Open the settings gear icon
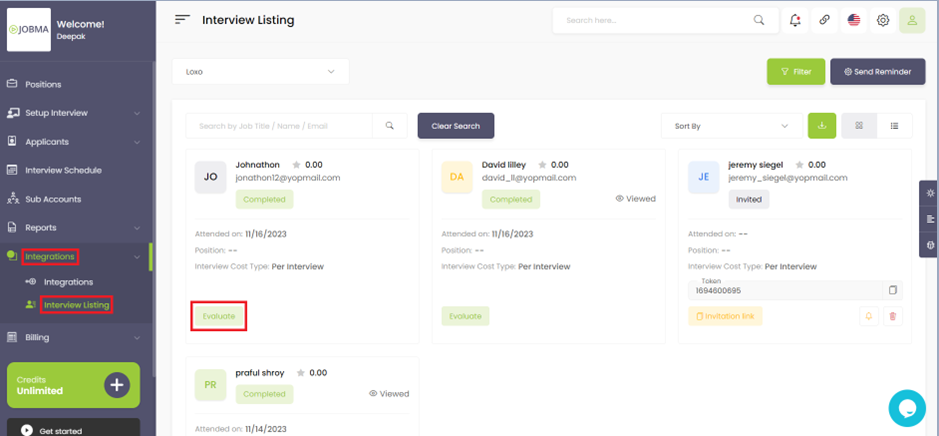This screenshot has width=939, height=436. tap(883, 20)
